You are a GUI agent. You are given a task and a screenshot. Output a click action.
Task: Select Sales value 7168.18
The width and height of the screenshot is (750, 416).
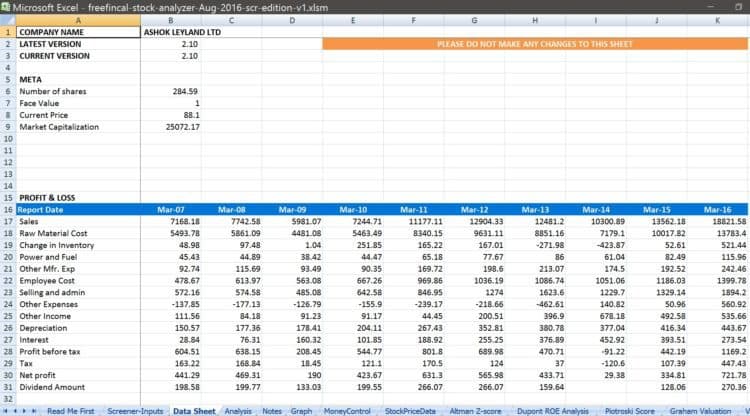(171, 221)
